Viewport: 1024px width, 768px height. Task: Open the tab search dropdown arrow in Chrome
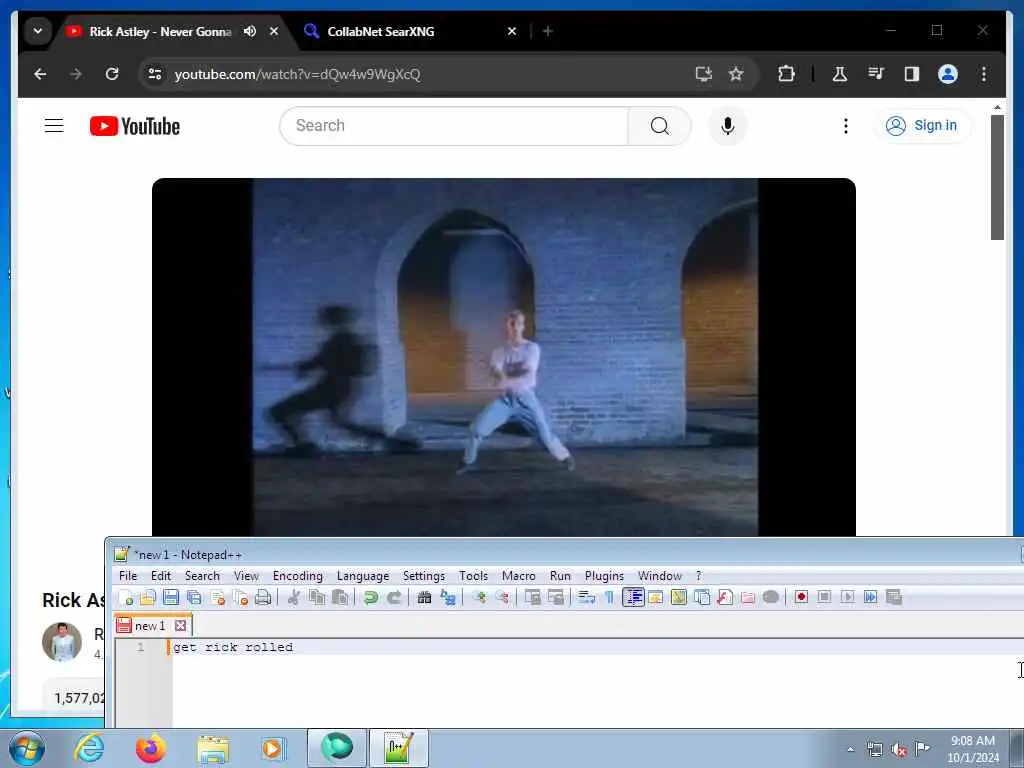click(38, 31)
